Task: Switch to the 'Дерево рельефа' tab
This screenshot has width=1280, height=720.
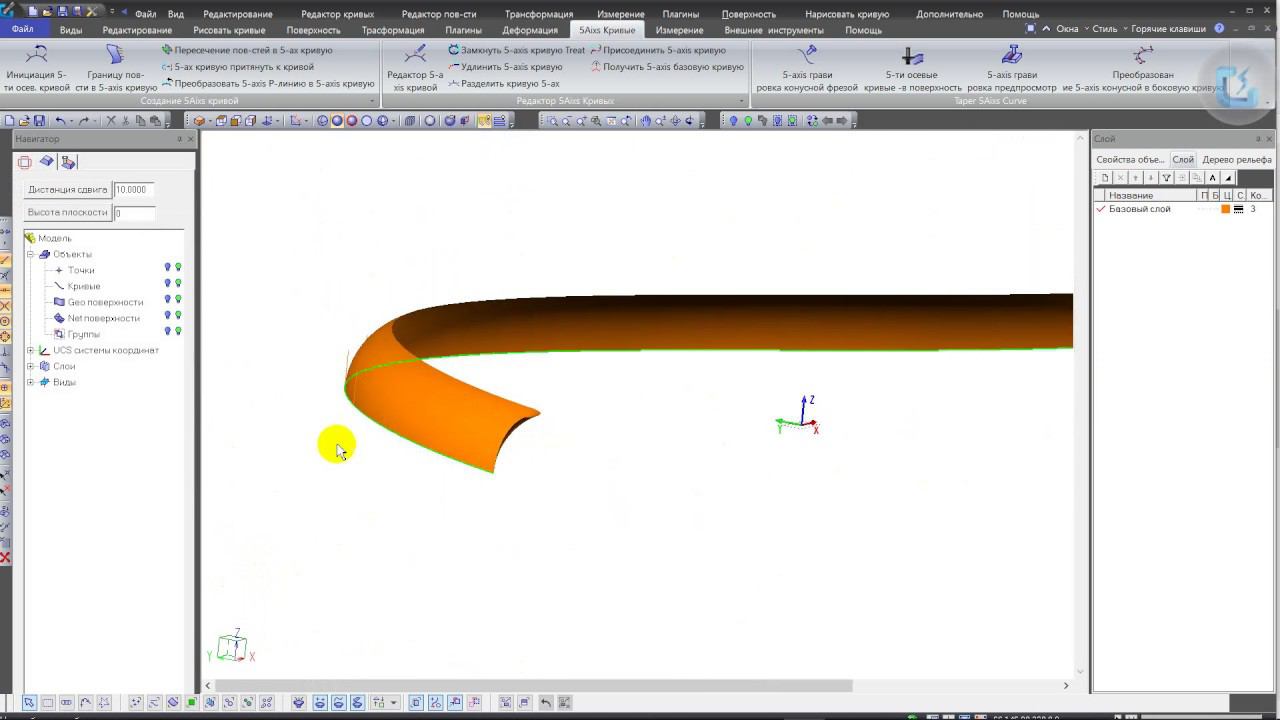Action: pos(1236,160)
